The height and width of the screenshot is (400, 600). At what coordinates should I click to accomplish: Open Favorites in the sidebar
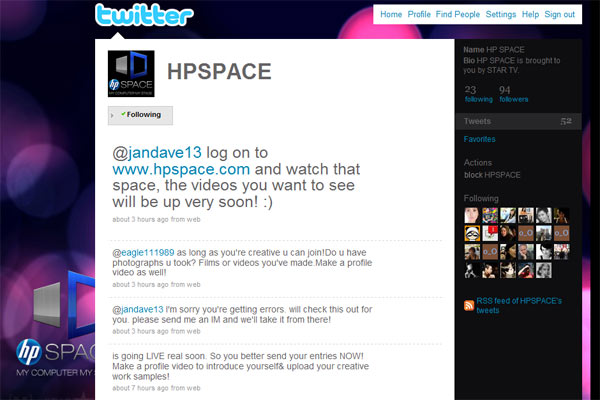479,139
